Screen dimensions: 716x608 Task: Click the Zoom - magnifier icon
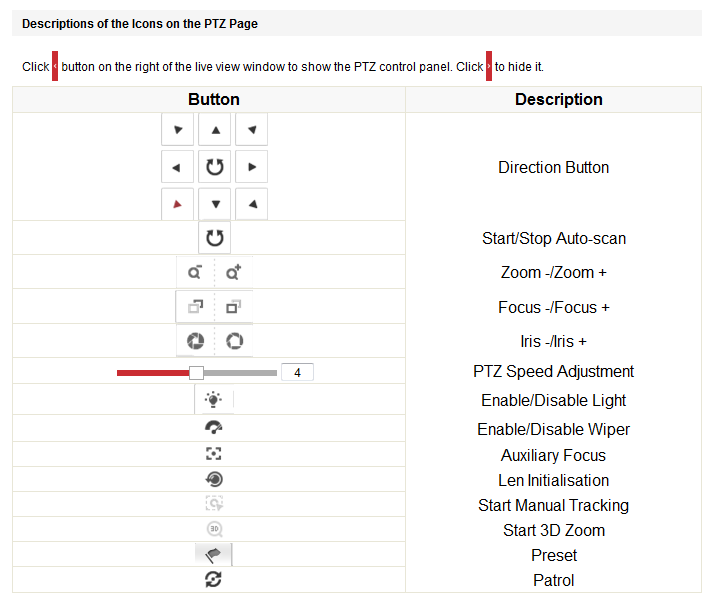coord(195,272)
